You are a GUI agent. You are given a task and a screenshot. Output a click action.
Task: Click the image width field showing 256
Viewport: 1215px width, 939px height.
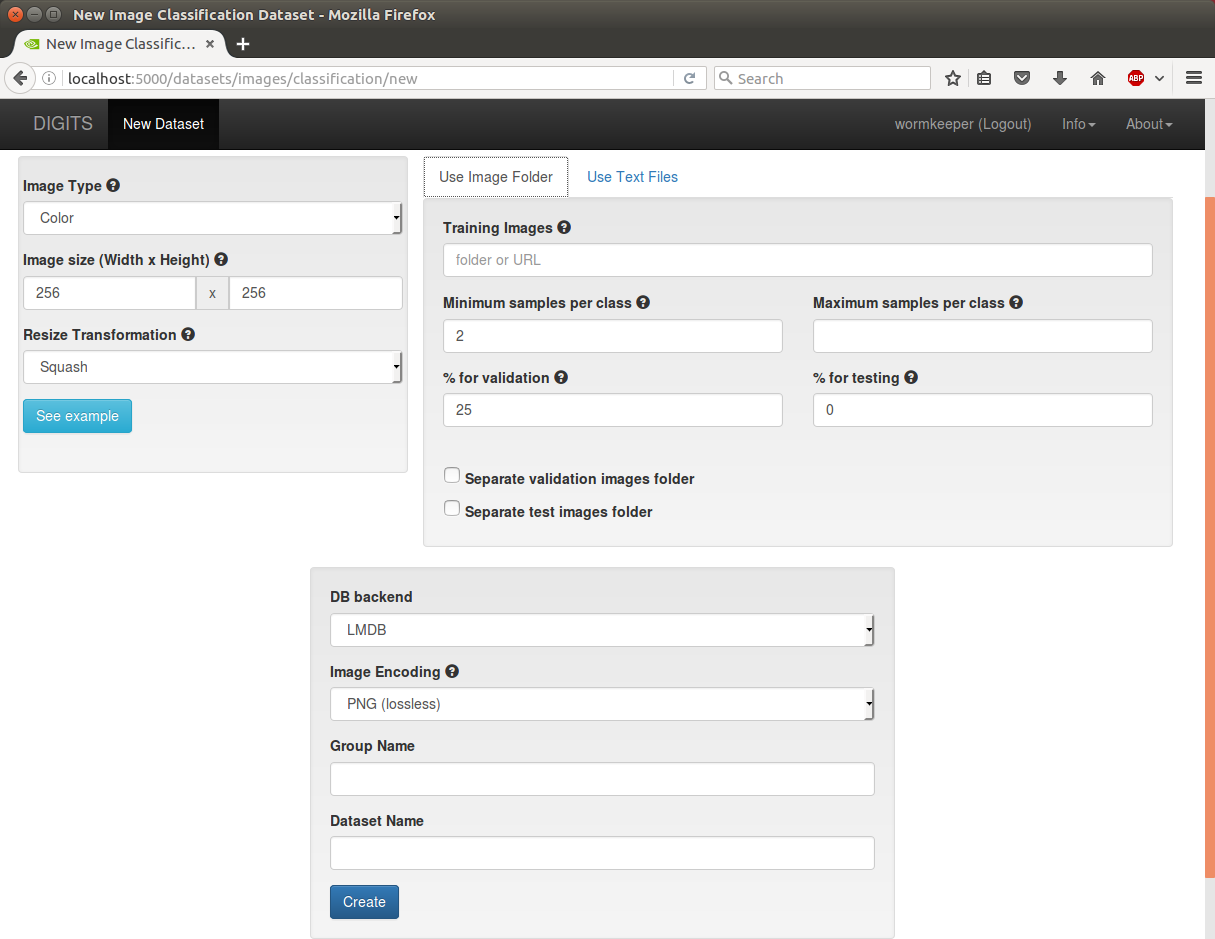click(x=109, y=293)
